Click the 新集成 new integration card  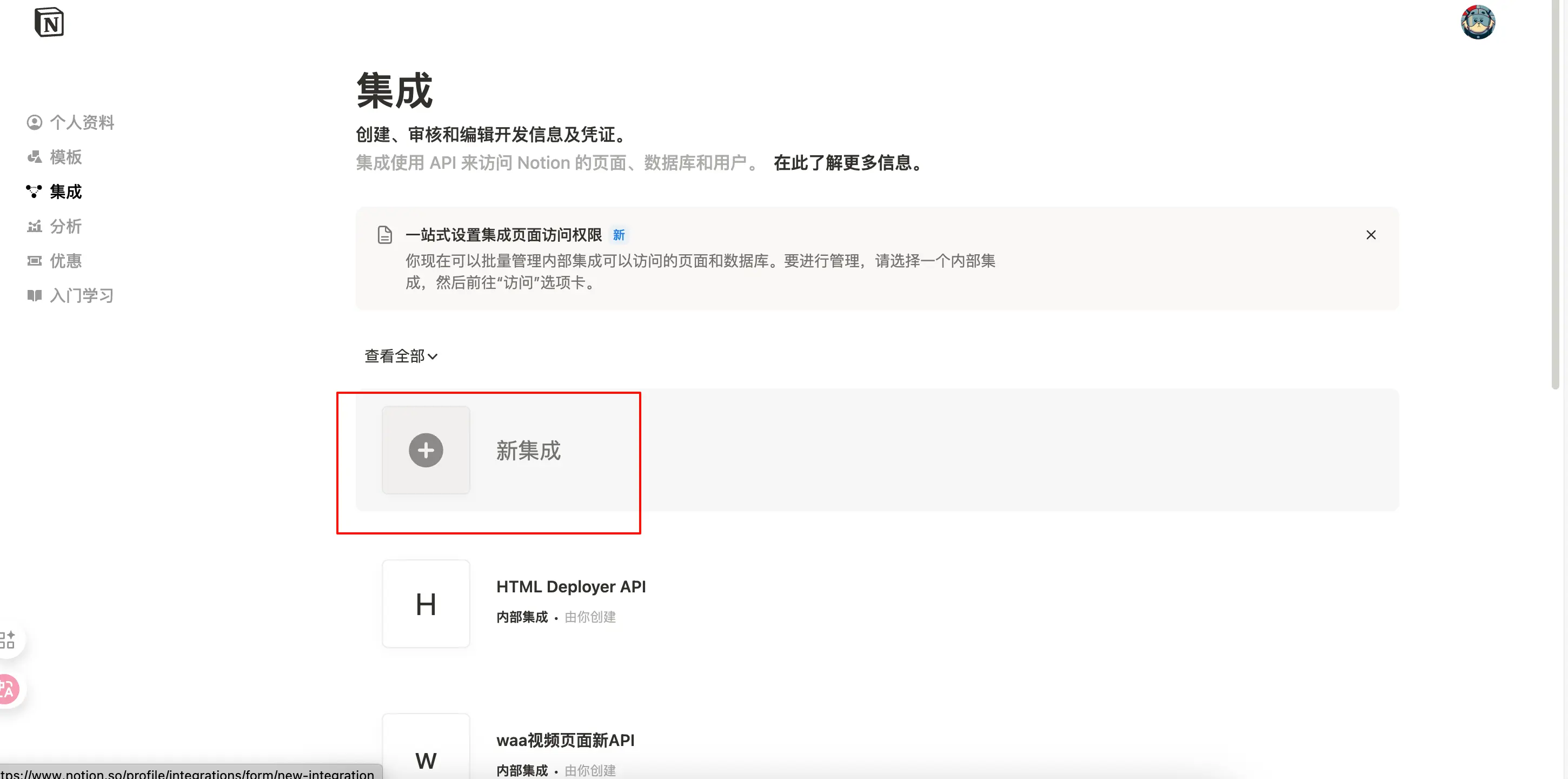[x=528, y=451]
